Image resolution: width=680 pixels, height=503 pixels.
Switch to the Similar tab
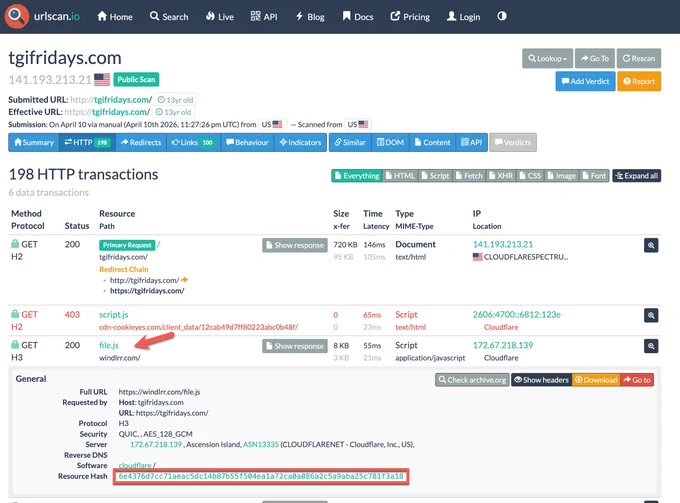tap(350, 142)
